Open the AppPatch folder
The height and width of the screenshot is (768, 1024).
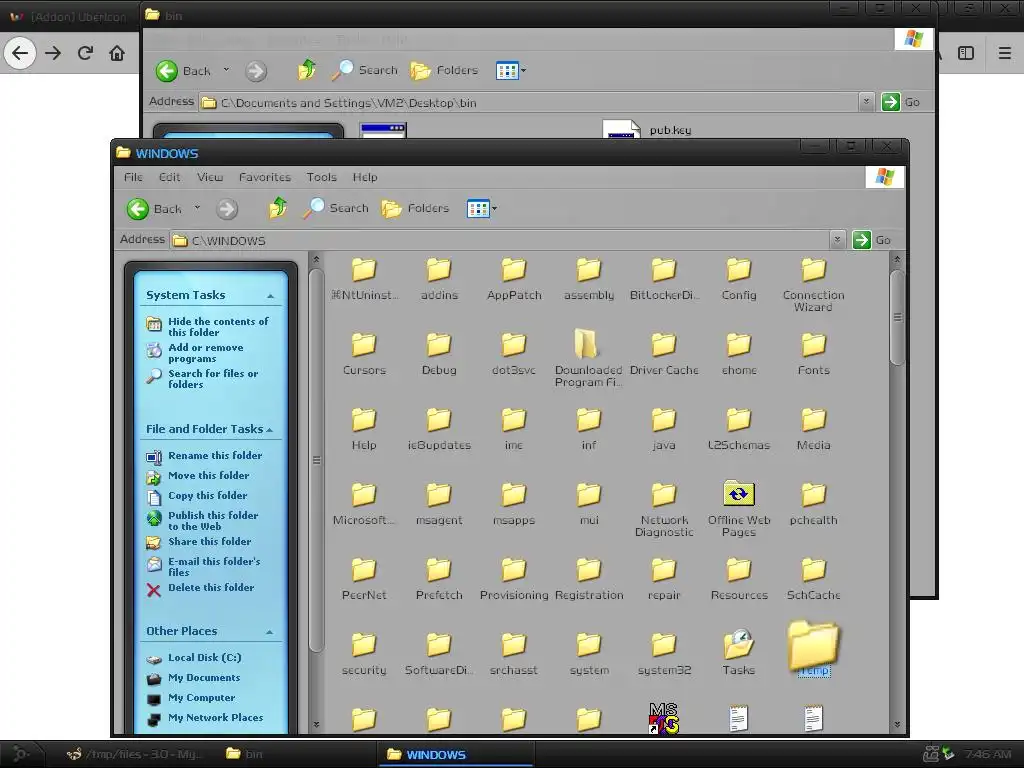tap(514, 279)
